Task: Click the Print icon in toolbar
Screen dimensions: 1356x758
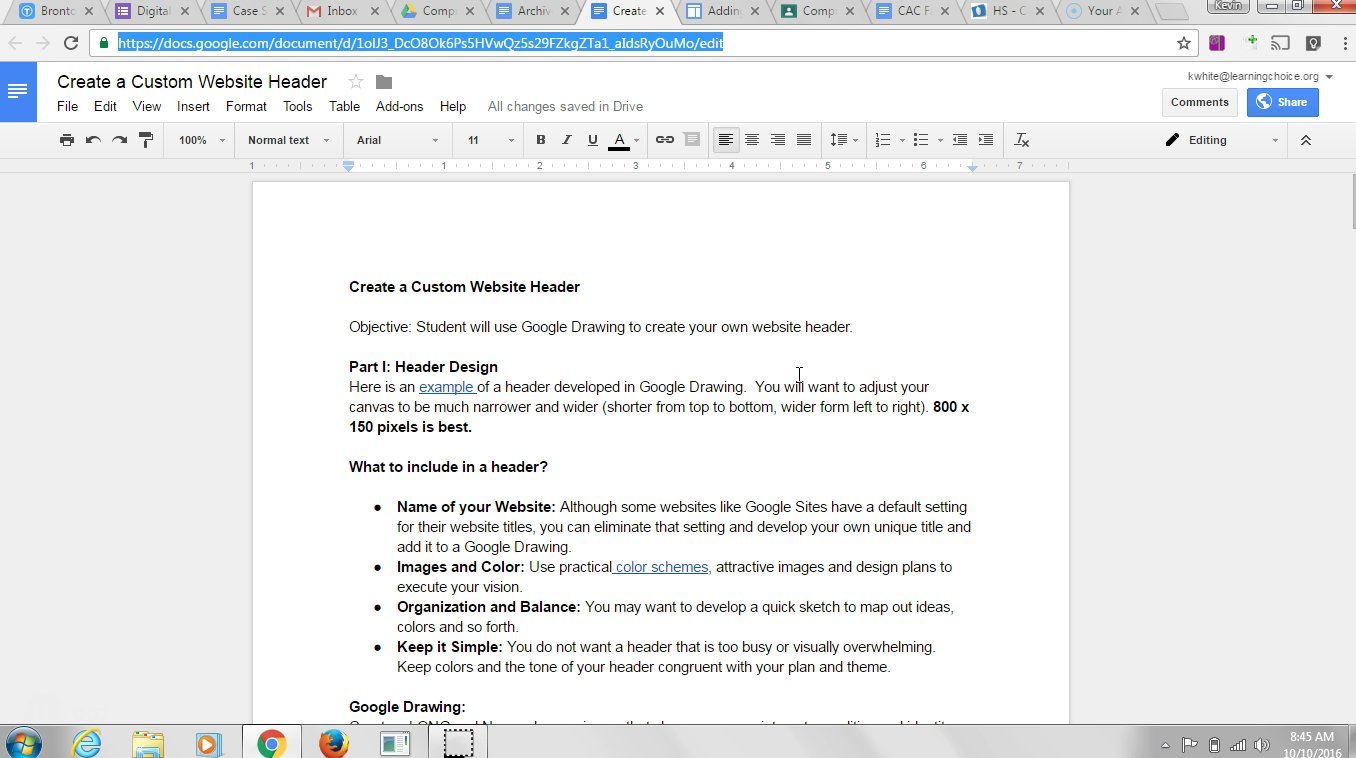Action: (x=67, y=140)
